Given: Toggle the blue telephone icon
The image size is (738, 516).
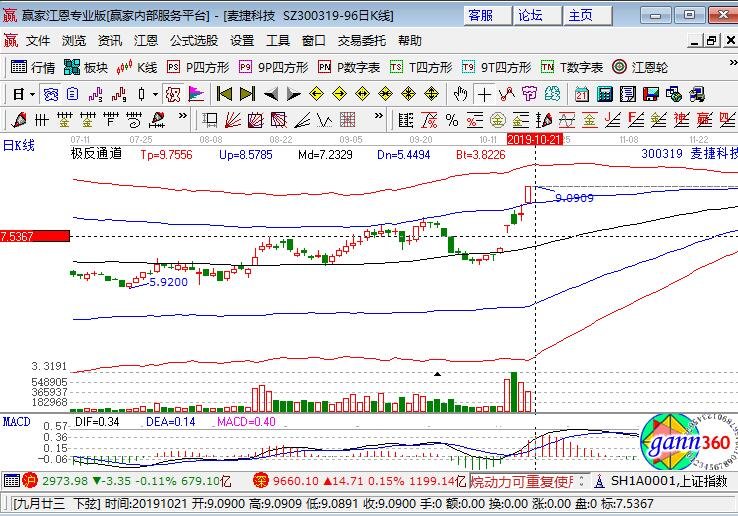Looking at the screenshot, I should [x=50, y=95].
